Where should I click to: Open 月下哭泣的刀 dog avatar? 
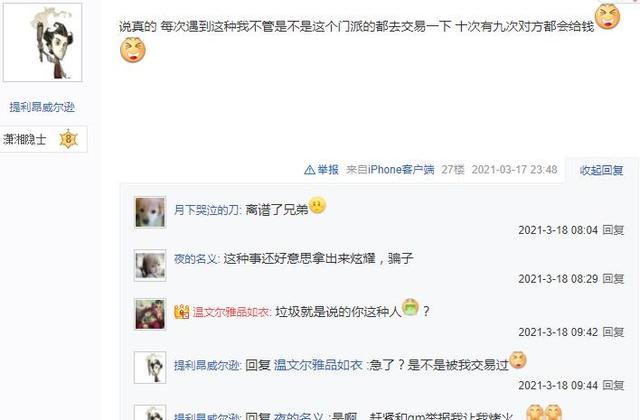pyautogui.click(x=150, y=212)
